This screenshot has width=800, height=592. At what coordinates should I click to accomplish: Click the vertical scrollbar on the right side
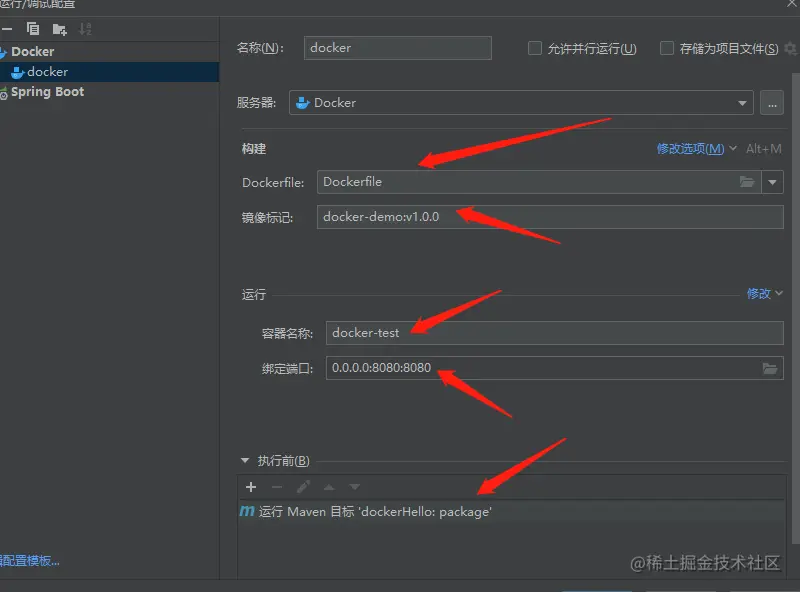[x=795, y=308]
